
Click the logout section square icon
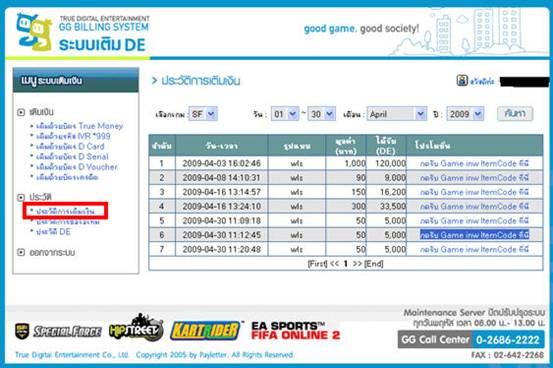[x=21, y=252]
